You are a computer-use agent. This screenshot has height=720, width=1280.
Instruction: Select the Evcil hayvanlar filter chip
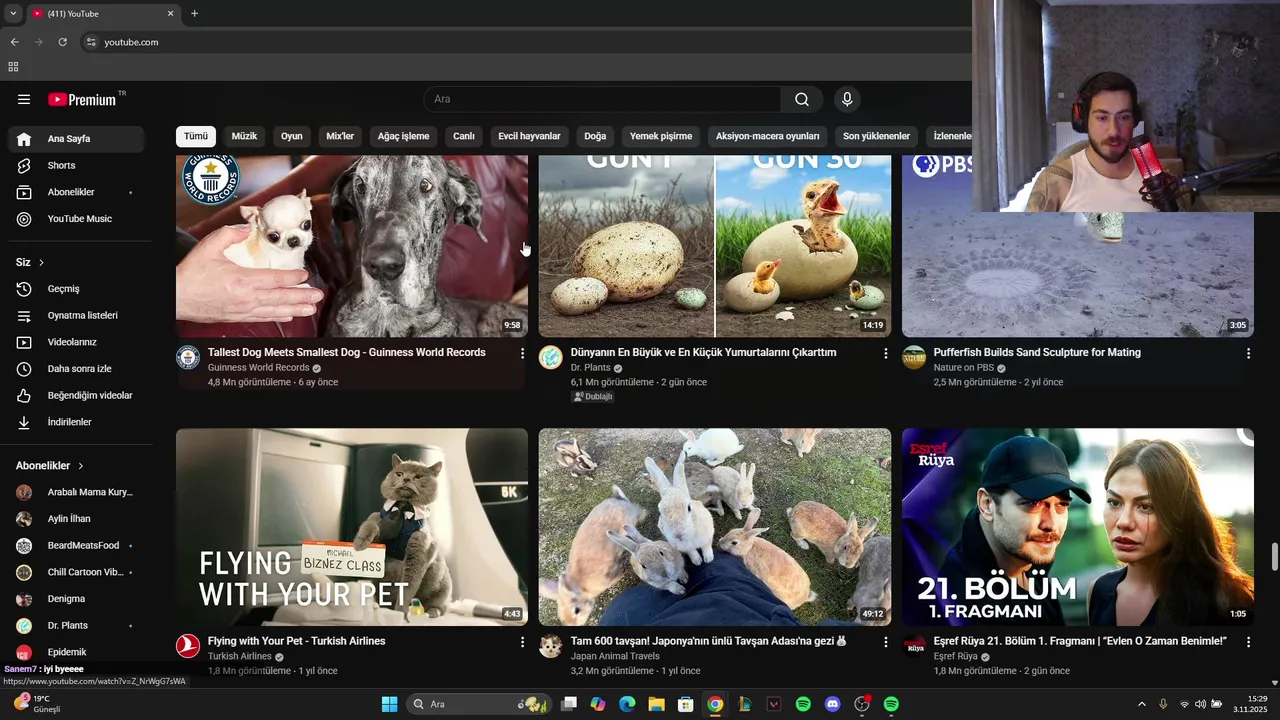pos(529,136)
